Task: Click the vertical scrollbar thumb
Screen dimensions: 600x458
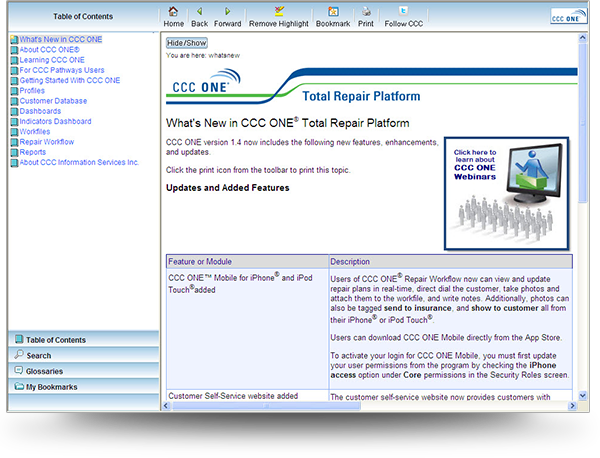Action: (x=582, y=123)
